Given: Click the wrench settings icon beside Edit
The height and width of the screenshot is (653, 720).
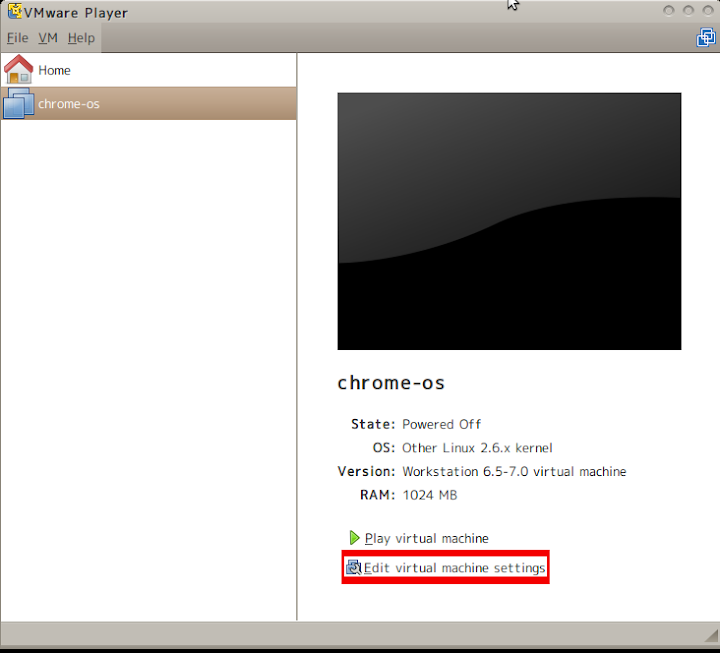Looking at the screenshot, I should (x=354, y=568).
